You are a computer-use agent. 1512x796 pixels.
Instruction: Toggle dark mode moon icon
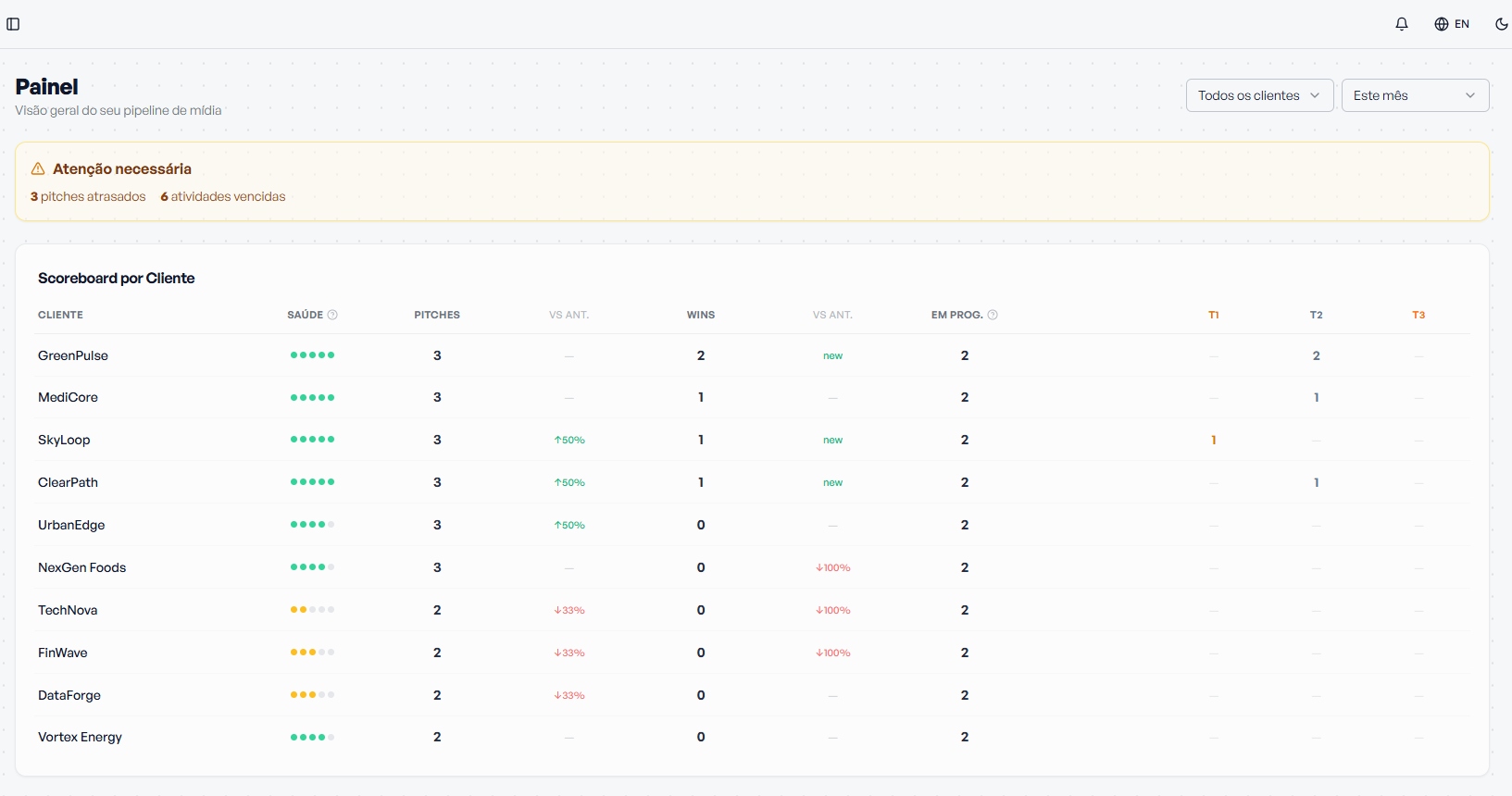click(1502, 24)
